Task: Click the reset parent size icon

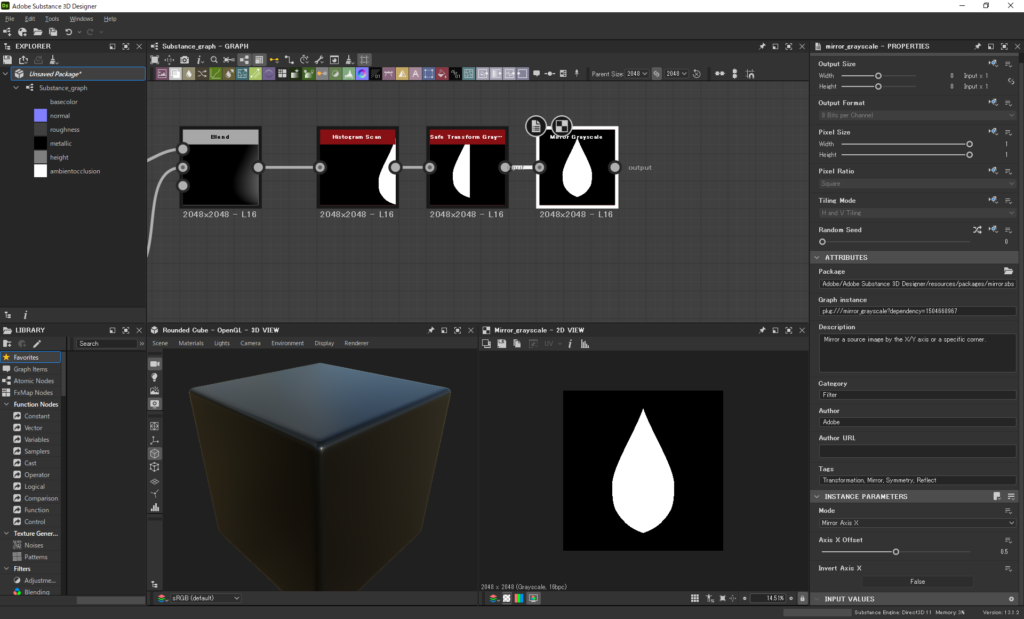Action: tap(697, 74)
